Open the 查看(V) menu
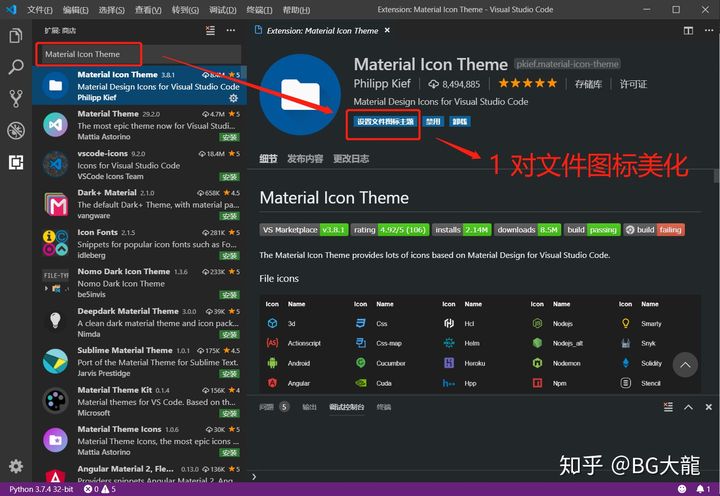This screenshot has height=496, width=720. point(148,10)
